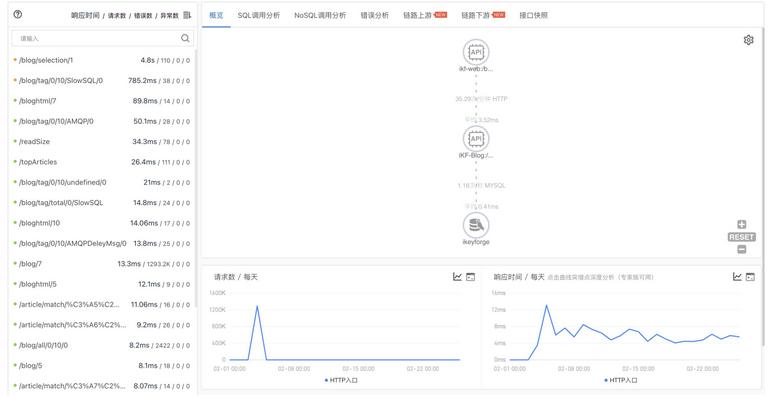Click the 请求数 / 每天 chart title

236,277
